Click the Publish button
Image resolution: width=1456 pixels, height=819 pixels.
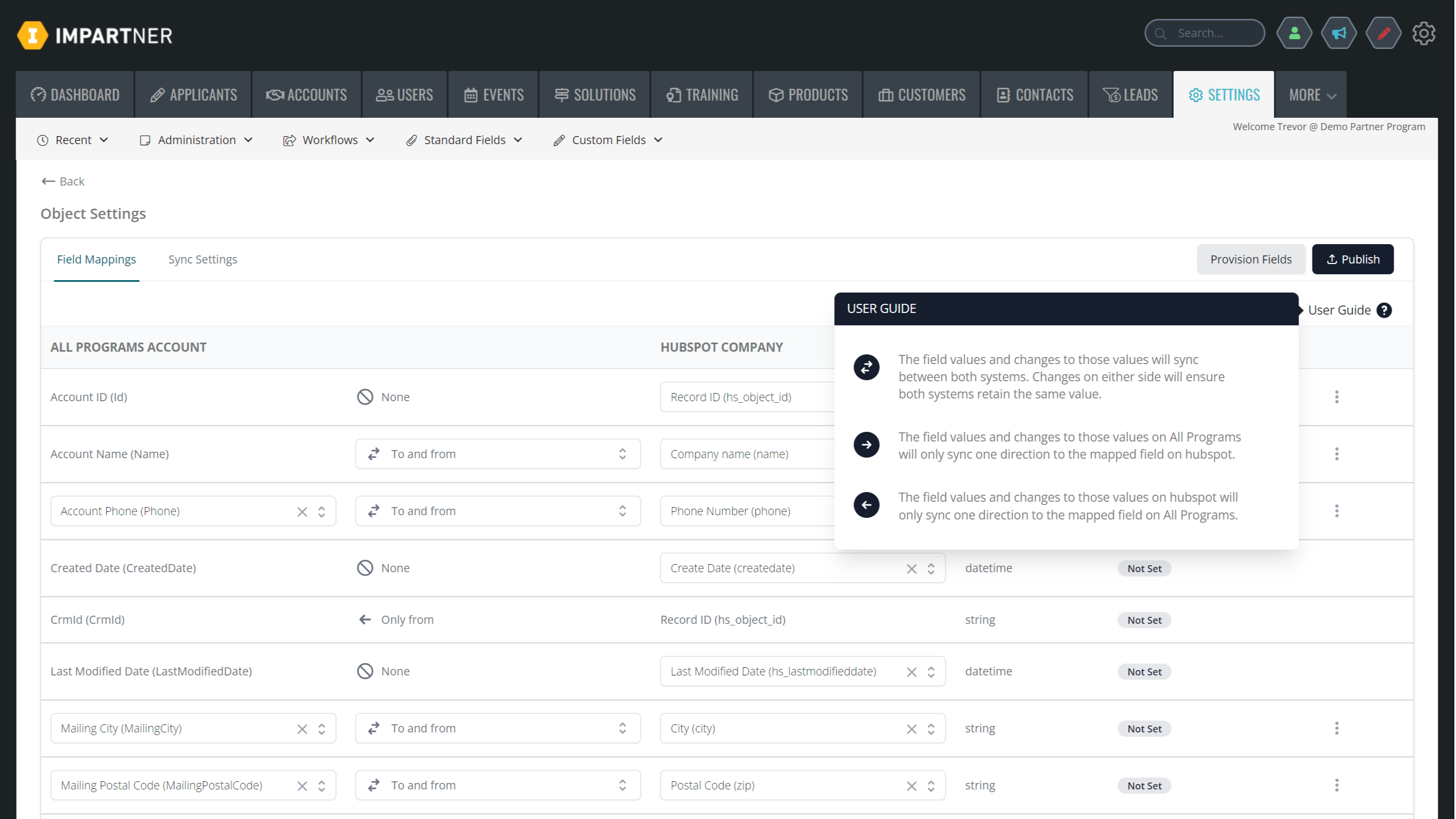[x=1353, y=260]
